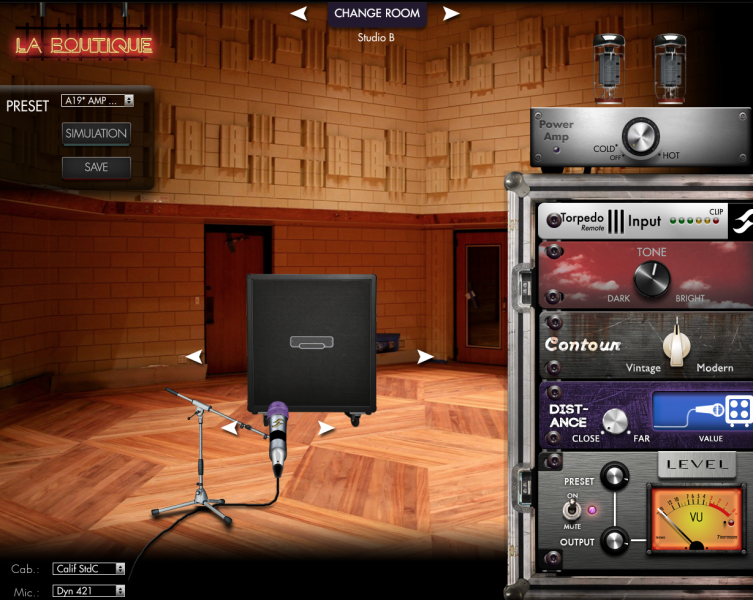Image resolution: width=753 pixels, height=600 pixels.
Task: Click the pink Mute indicator LED
Action: [592, 510]
